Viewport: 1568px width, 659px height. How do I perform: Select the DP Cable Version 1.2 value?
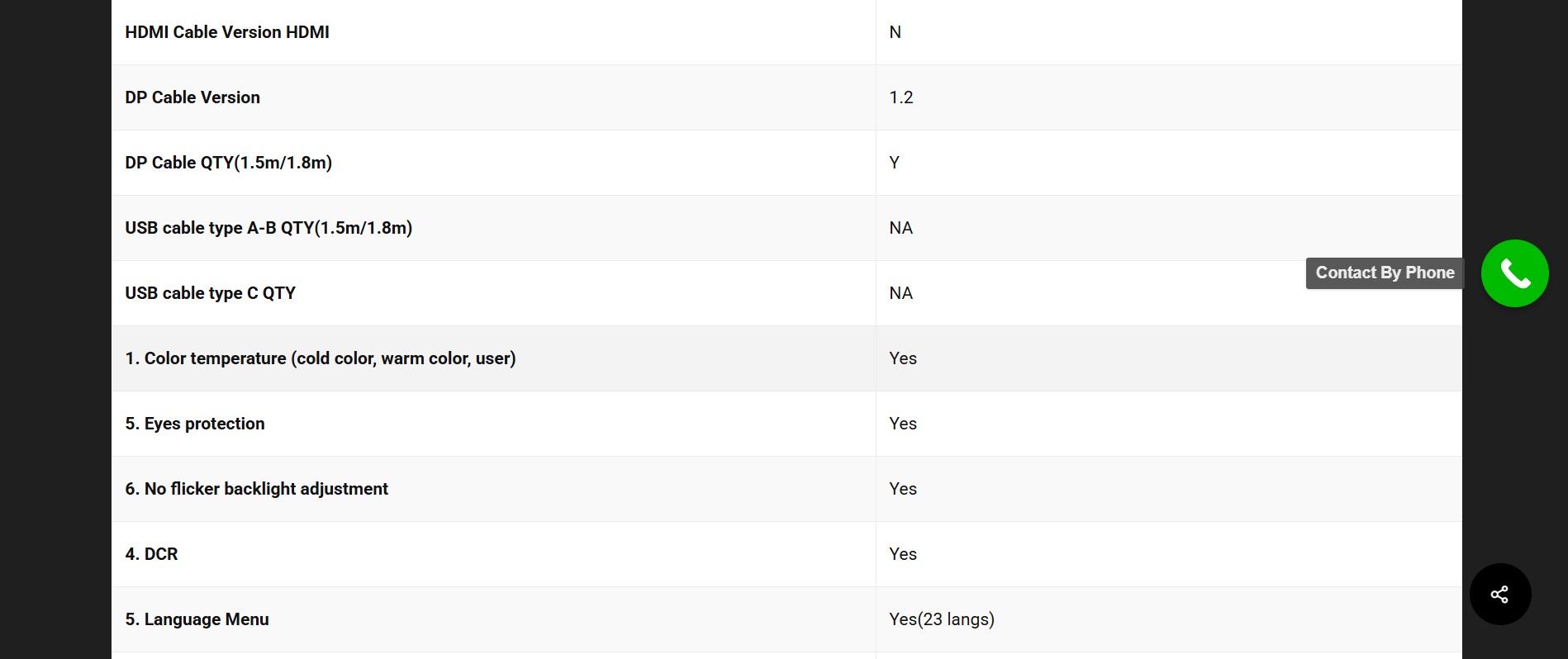901,97
